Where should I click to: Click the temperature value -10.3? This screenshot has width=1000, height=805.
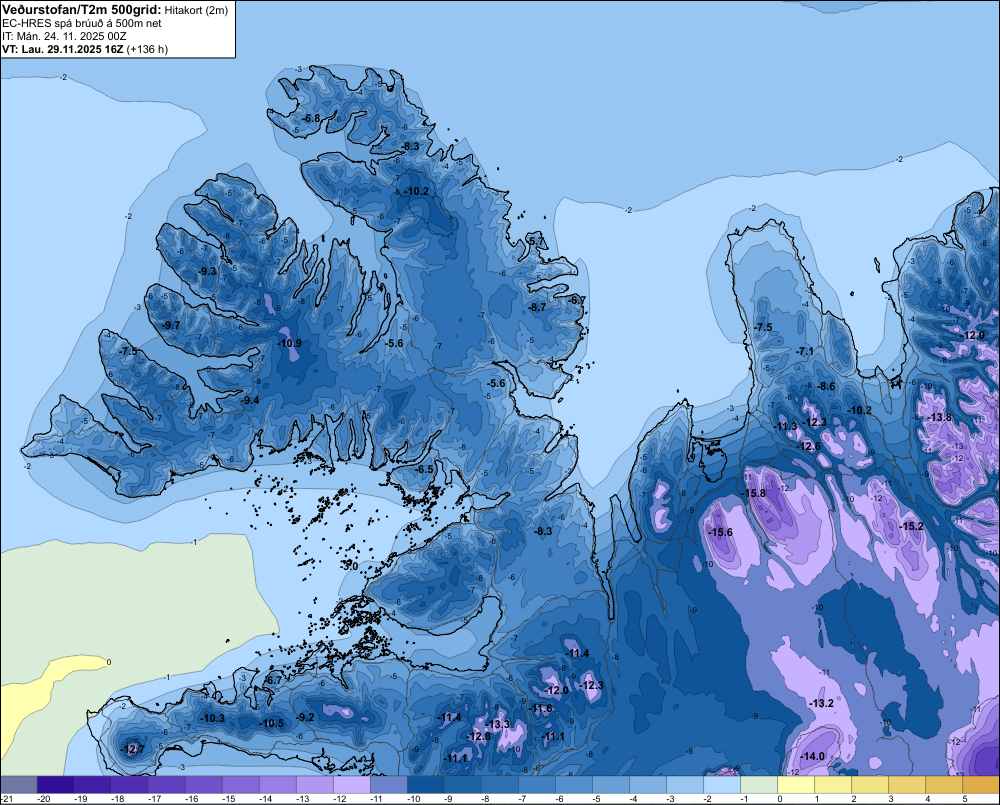[x=212, y=718]
